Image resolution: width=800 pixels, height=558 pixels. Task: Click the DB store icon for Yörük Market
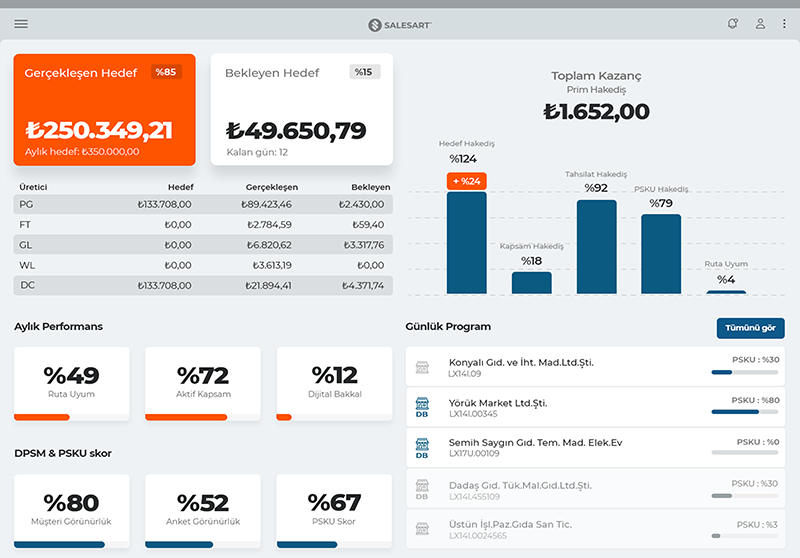pos(422,408)
